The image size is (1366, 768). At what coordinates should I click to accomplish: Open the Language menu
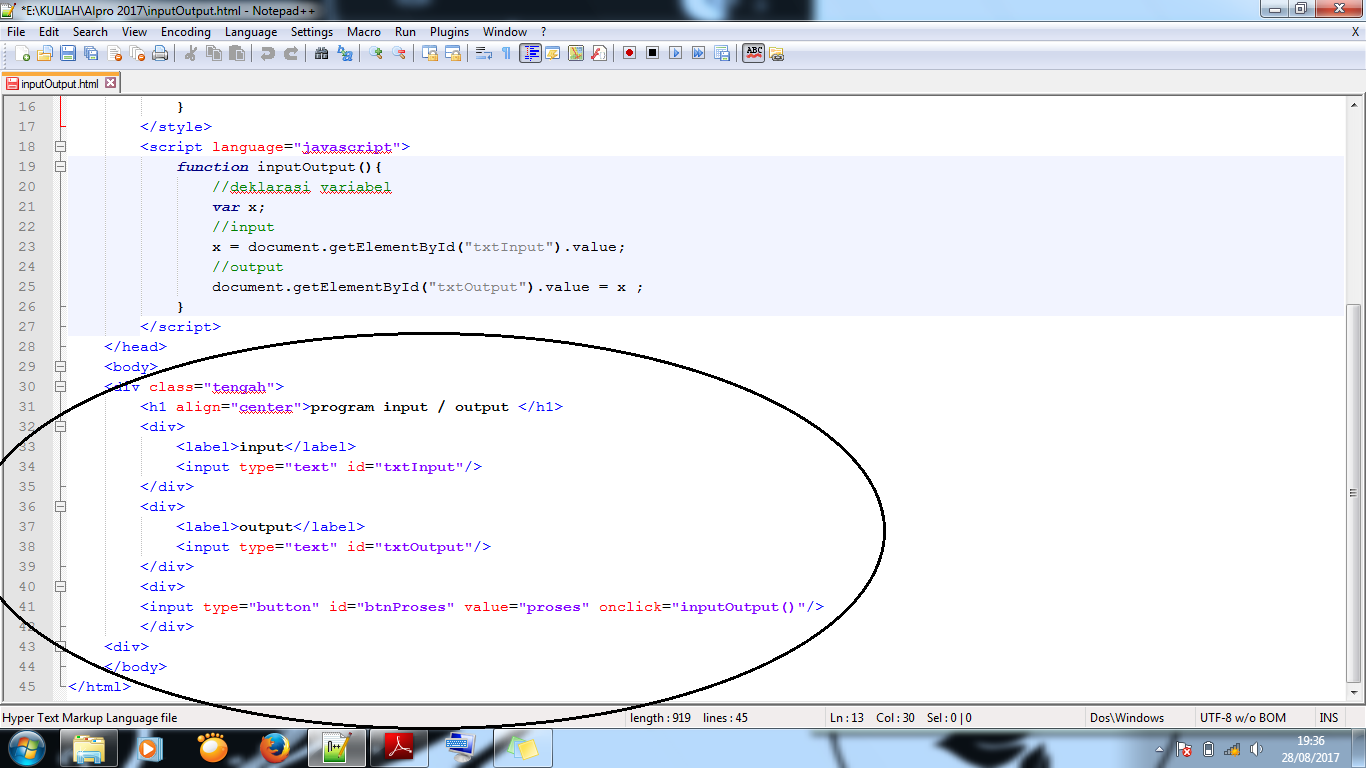[x=251, y=31]
